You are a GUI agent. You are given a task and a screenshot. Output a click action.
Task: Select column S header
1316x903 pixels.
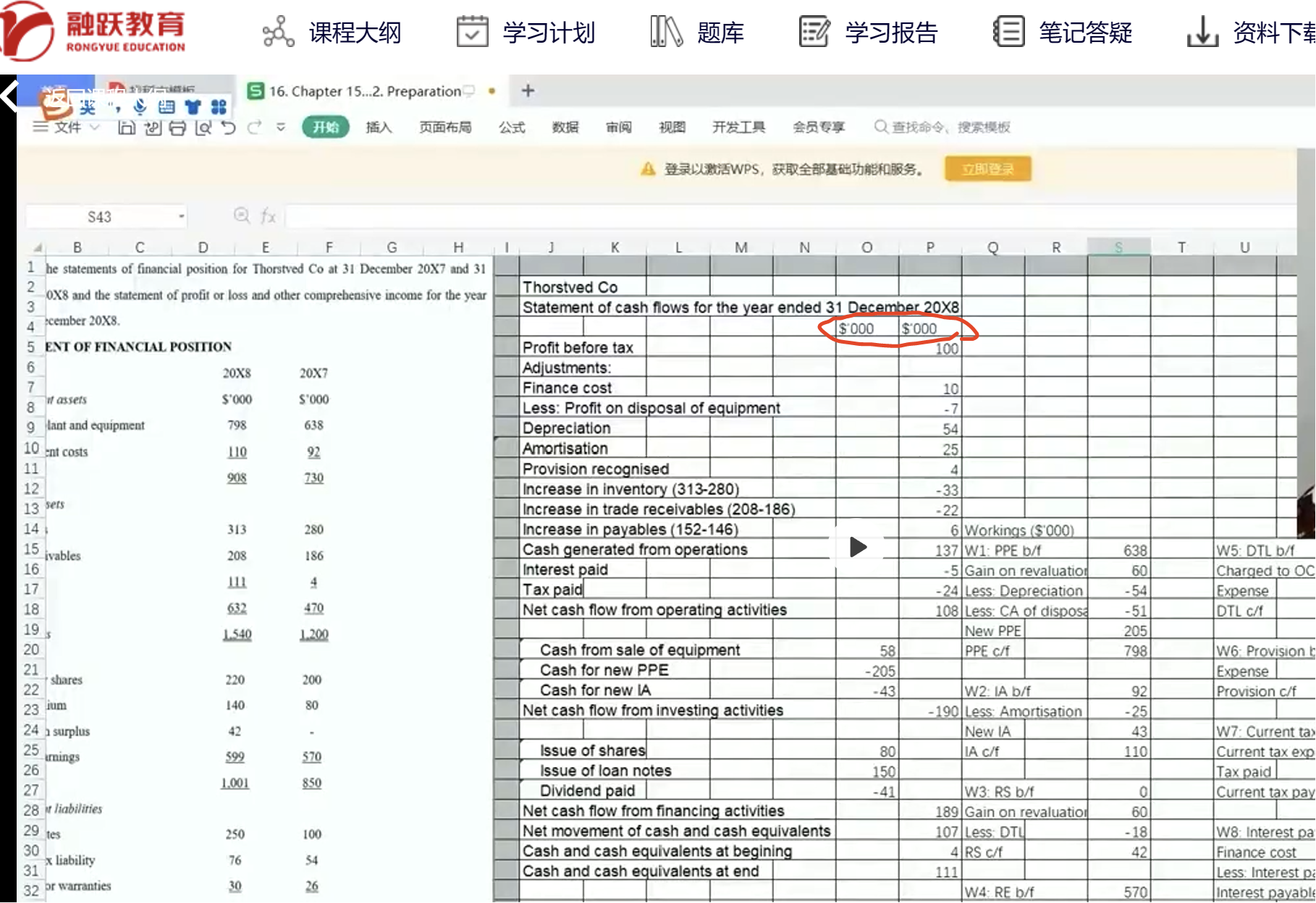pos(1118,247)
